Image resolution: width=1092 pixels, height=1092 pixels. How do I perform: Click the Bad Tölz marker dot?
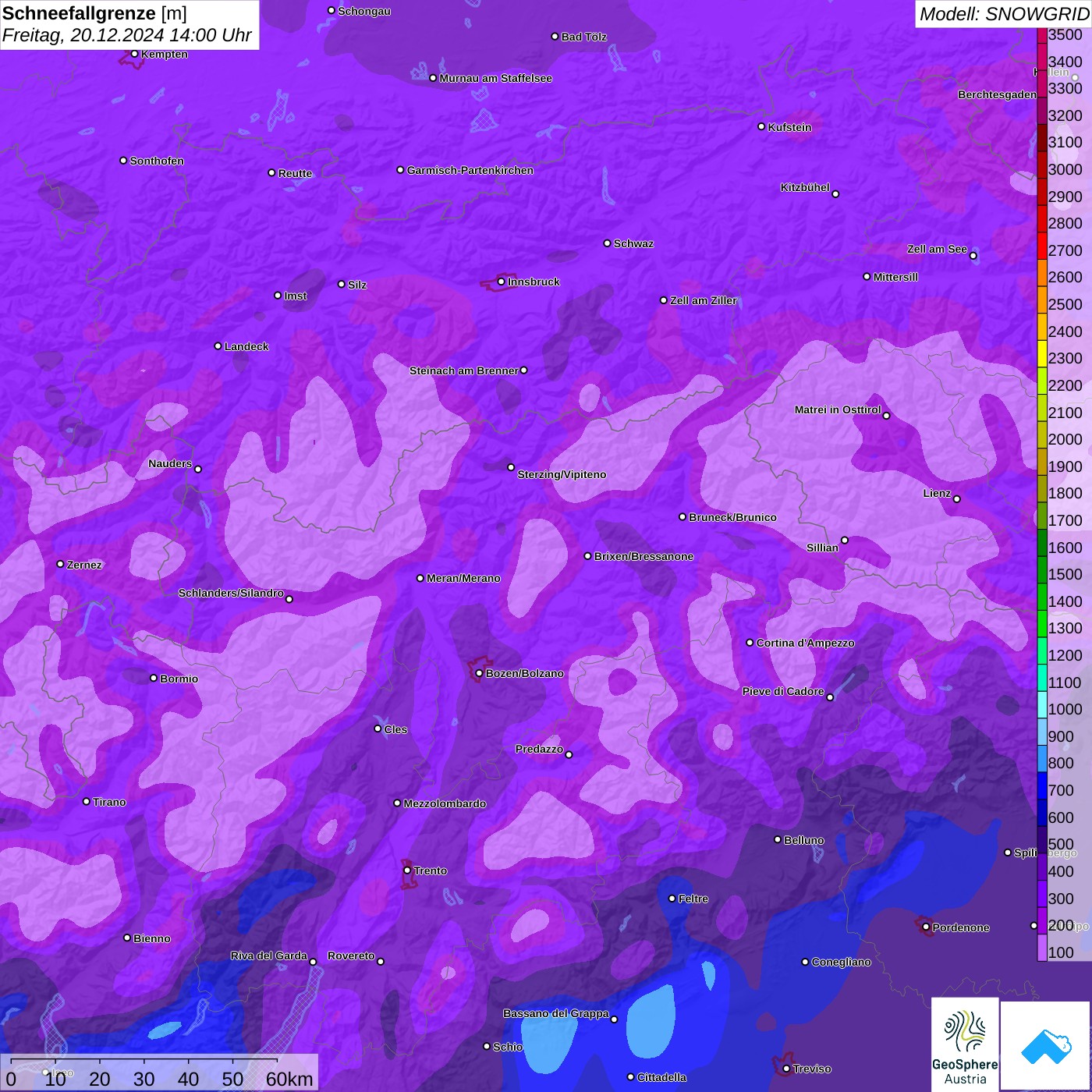555,37
